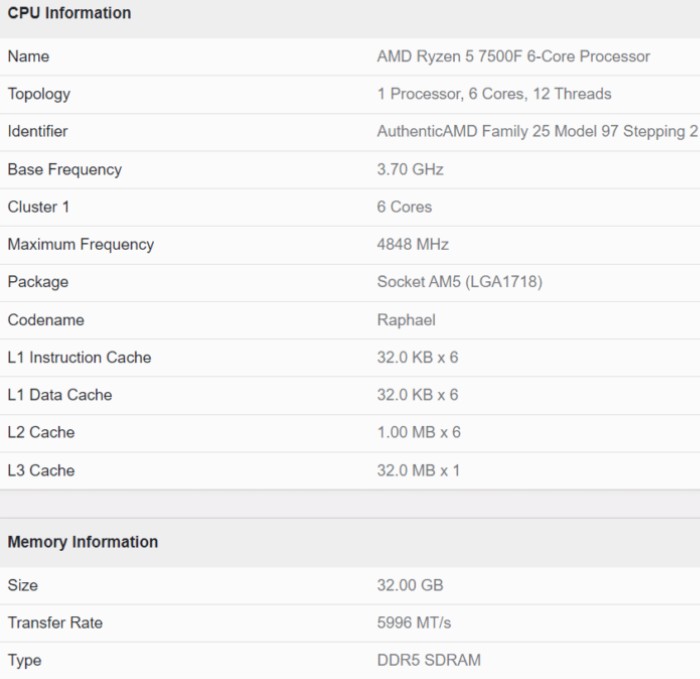The width and height of the screenshot is (700, 679).
Task: Click the DDR5 SDRAM memory type value
Action: [x=428, y=660]
